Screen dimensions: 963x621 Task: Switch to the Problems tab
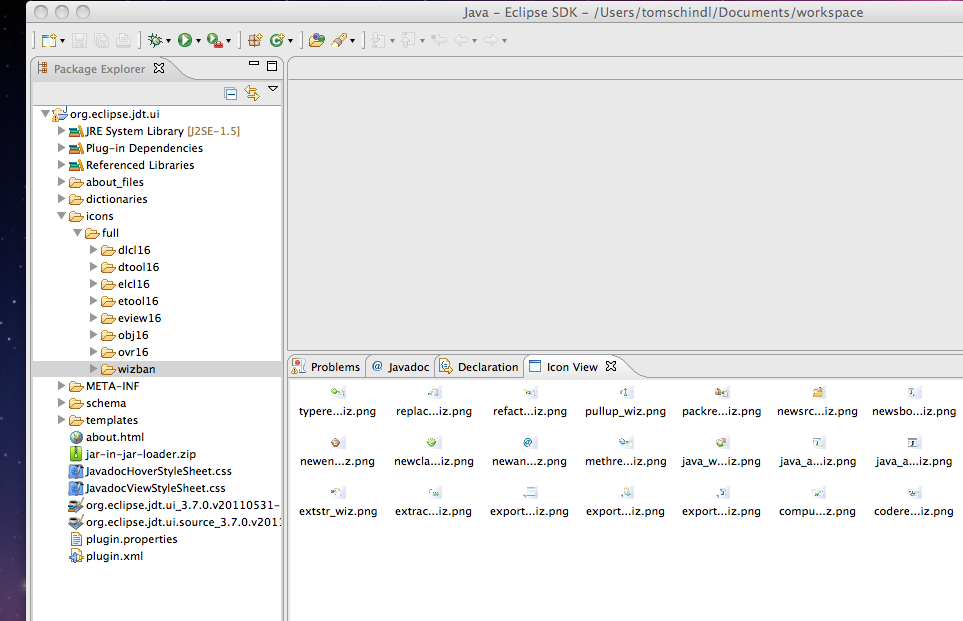click(326, 367)
